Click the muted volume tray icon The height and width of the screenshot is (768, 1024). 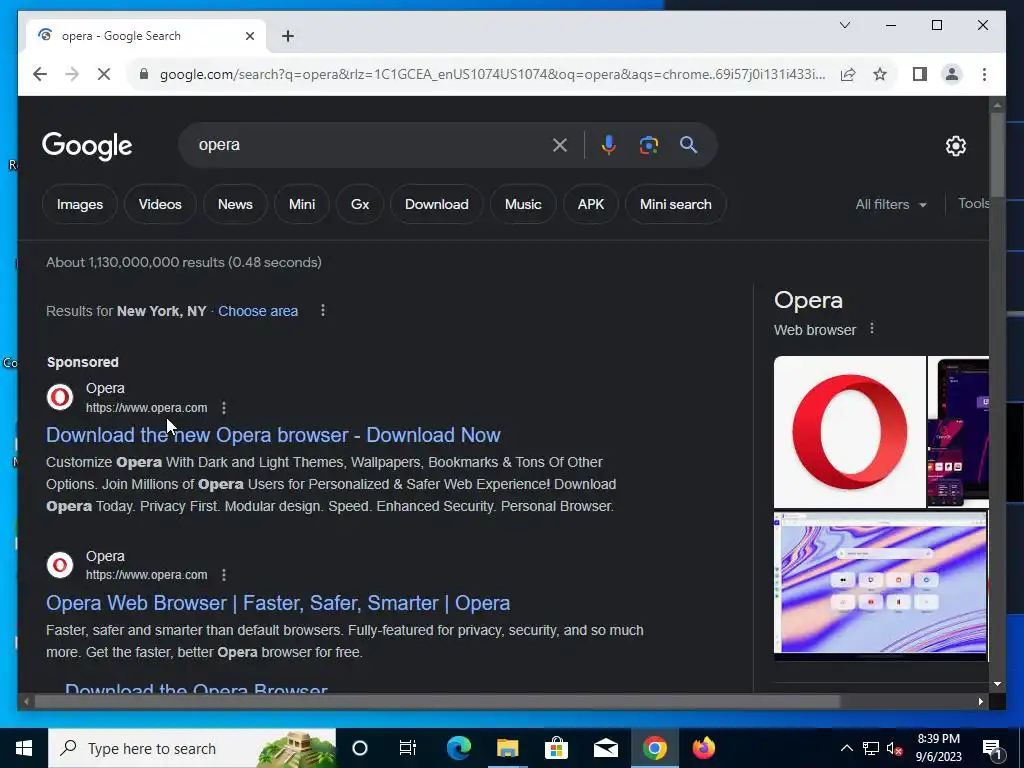895,749
